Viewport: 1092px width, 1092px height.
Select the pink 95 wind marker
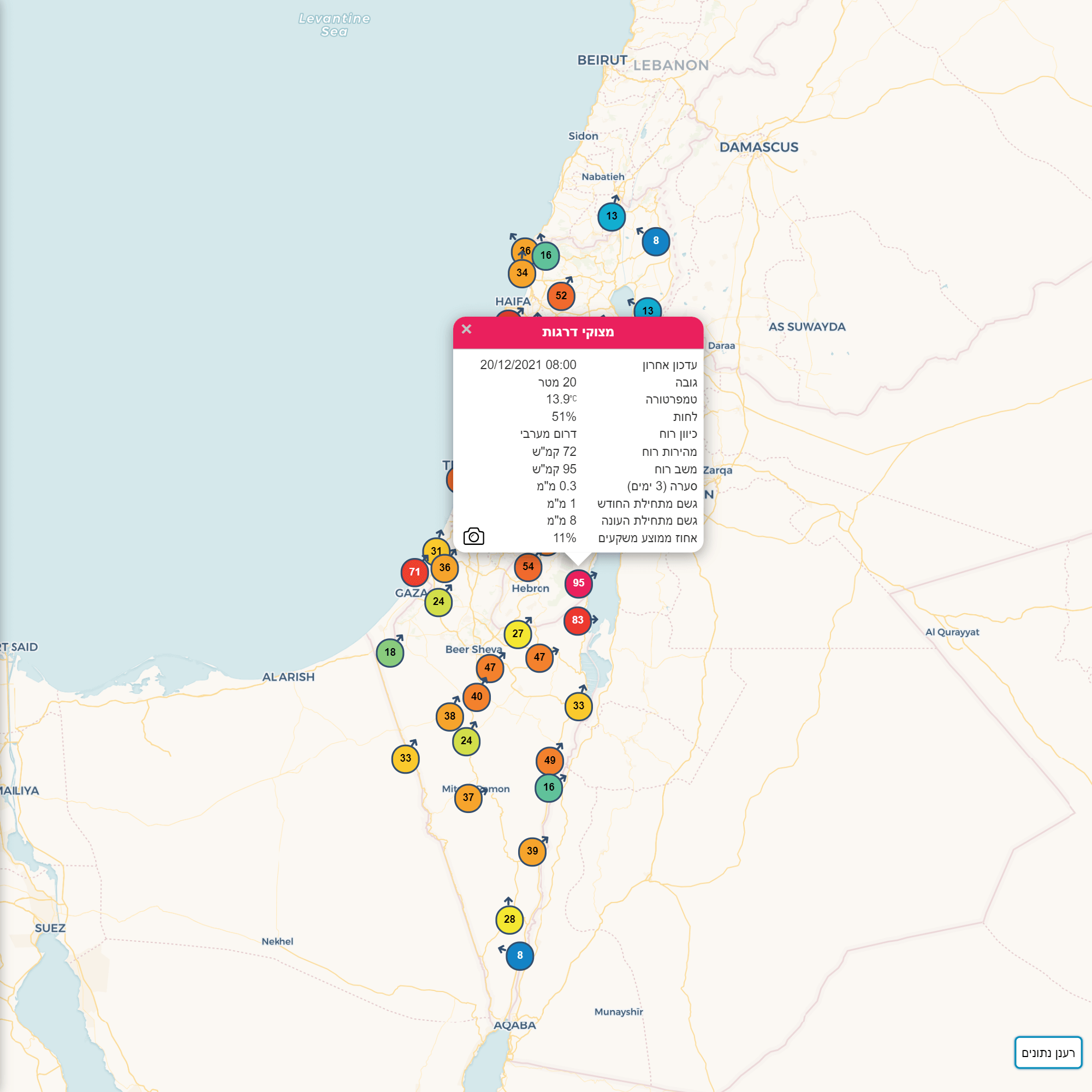click(x=578, y=583)
